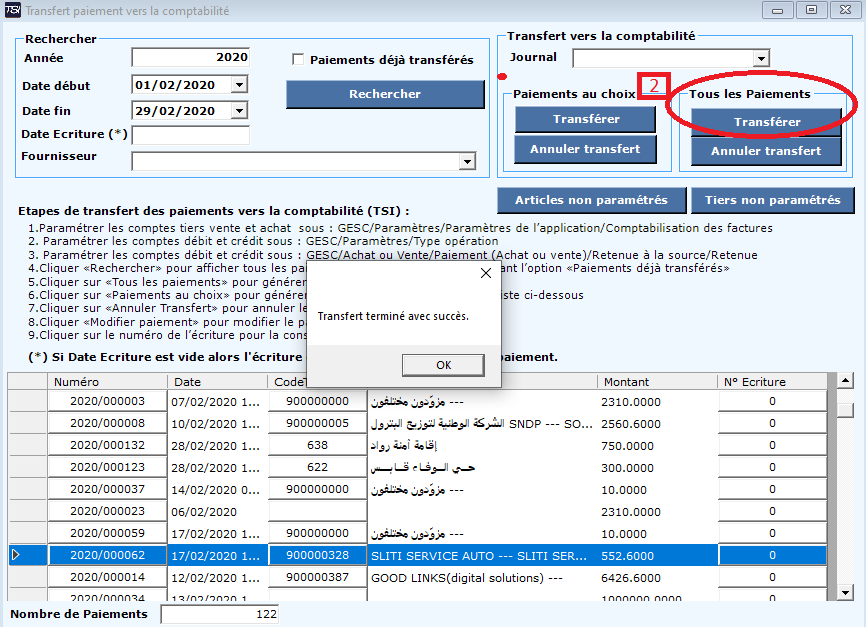
Task: Maximize the Transfert paiement window
Action: click(811, 10)
